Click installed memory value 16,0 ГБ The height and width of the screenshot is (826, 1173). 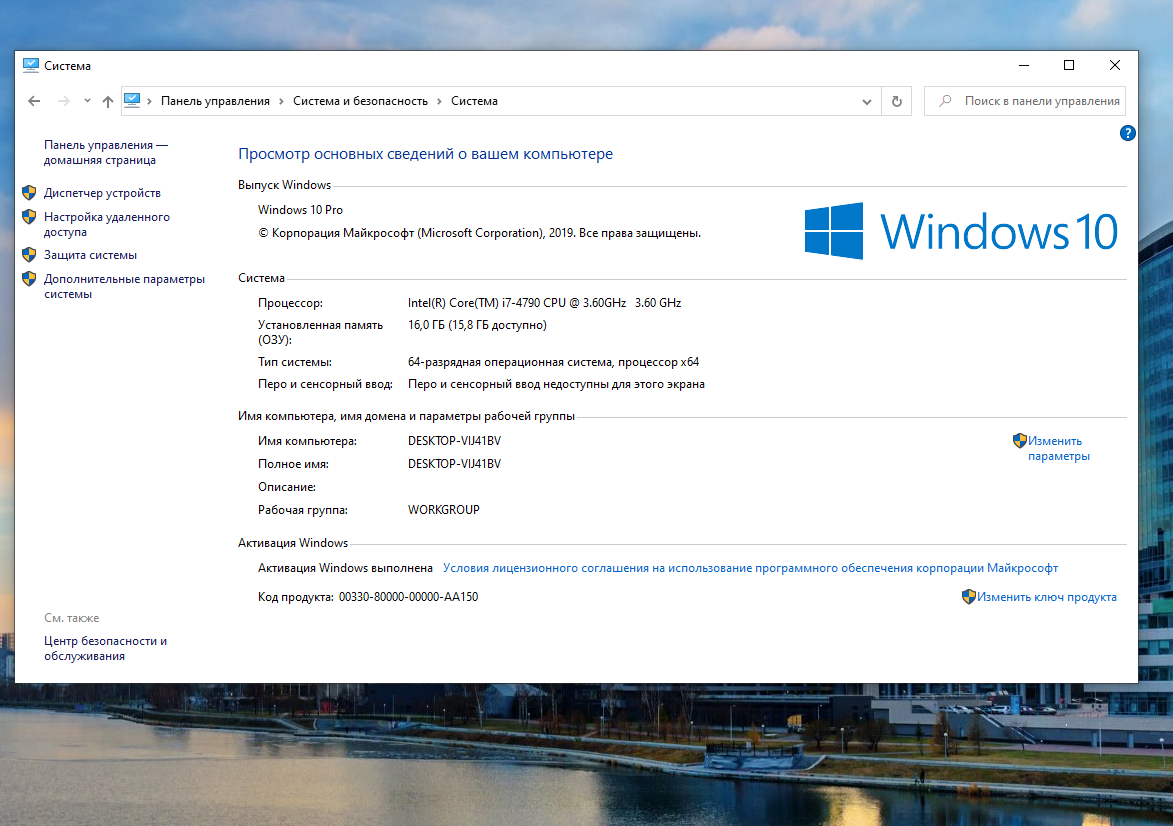[477, 325]
